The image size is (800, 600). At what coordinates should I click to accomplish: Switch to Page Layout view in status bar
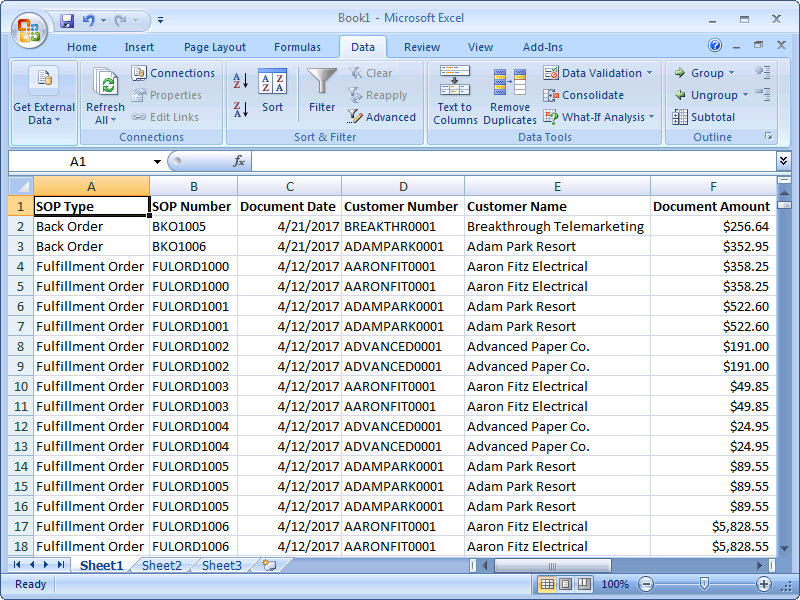pyautogui.click(x=565, y=584)
